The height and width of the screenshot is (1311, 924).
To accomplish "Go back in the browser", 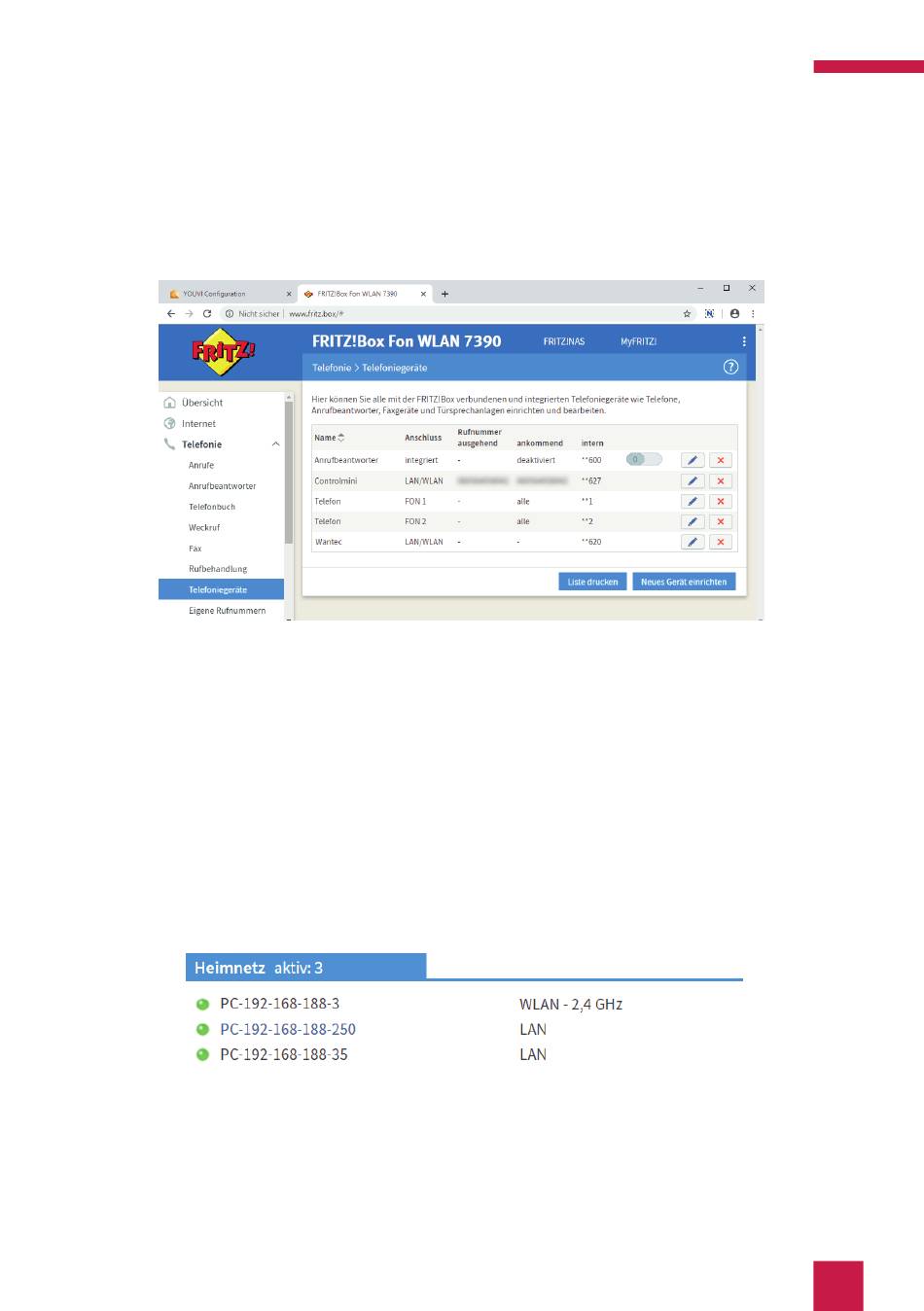I will [x=171, y=313].
